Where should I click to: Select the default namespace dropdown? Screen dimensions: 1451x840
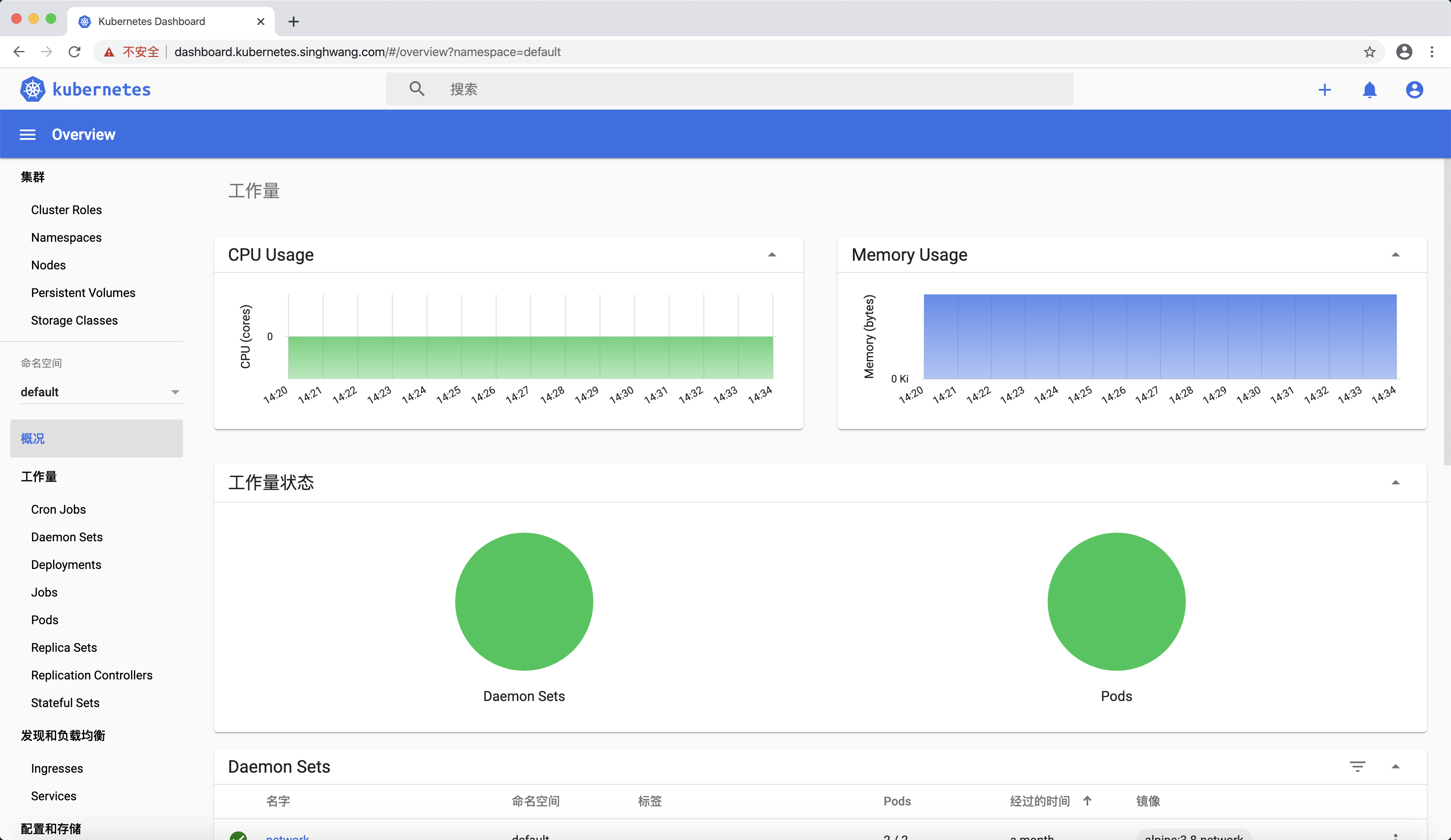click(96, 391)
